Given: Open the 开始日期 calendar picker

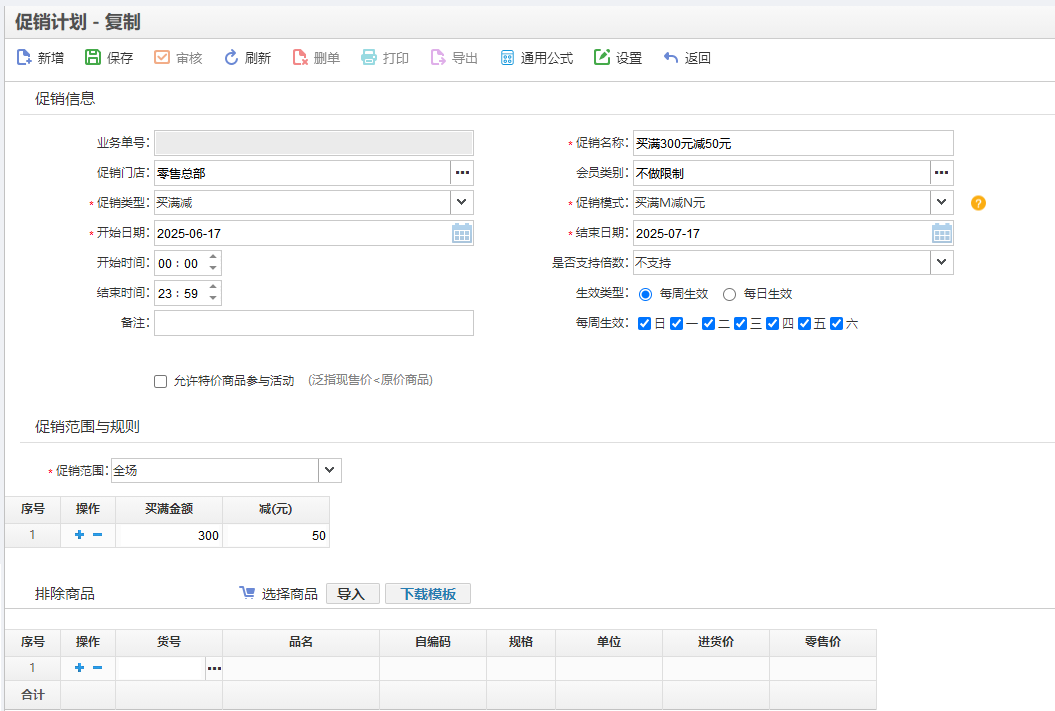Looking at the screenshot, I should click(x=462, y=233).
